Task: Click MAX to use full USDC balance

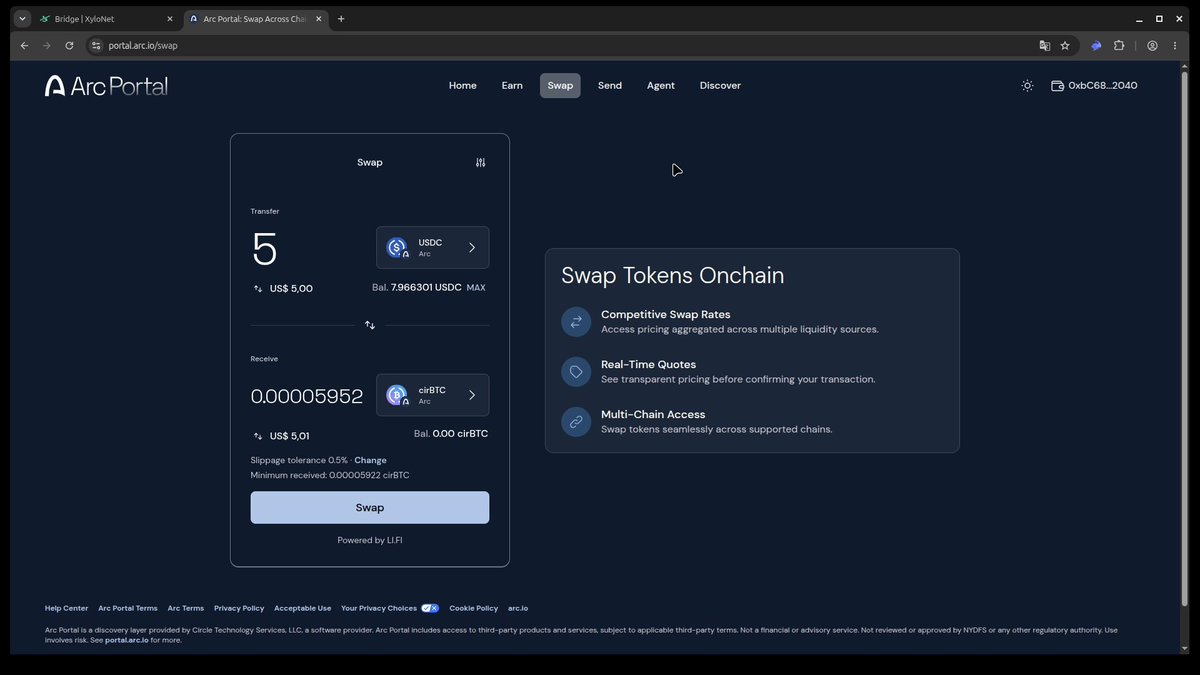Action: 476,288
